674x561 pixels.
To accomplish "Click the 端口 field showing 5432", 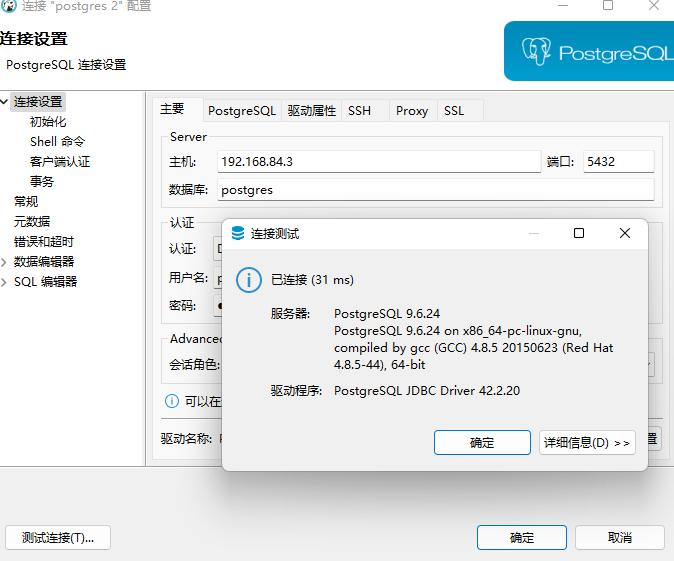I will 619,162.
